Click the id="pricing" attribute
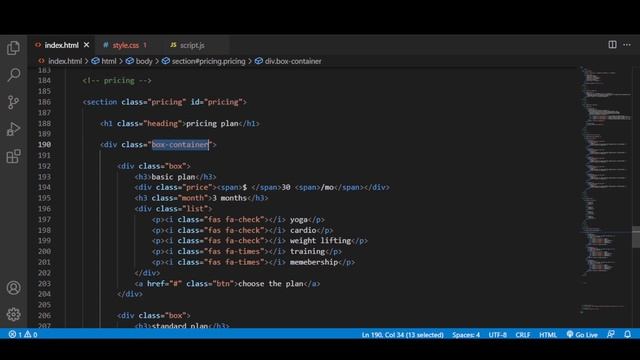Viewport: 640px width, 360px height. coord(216,102)
